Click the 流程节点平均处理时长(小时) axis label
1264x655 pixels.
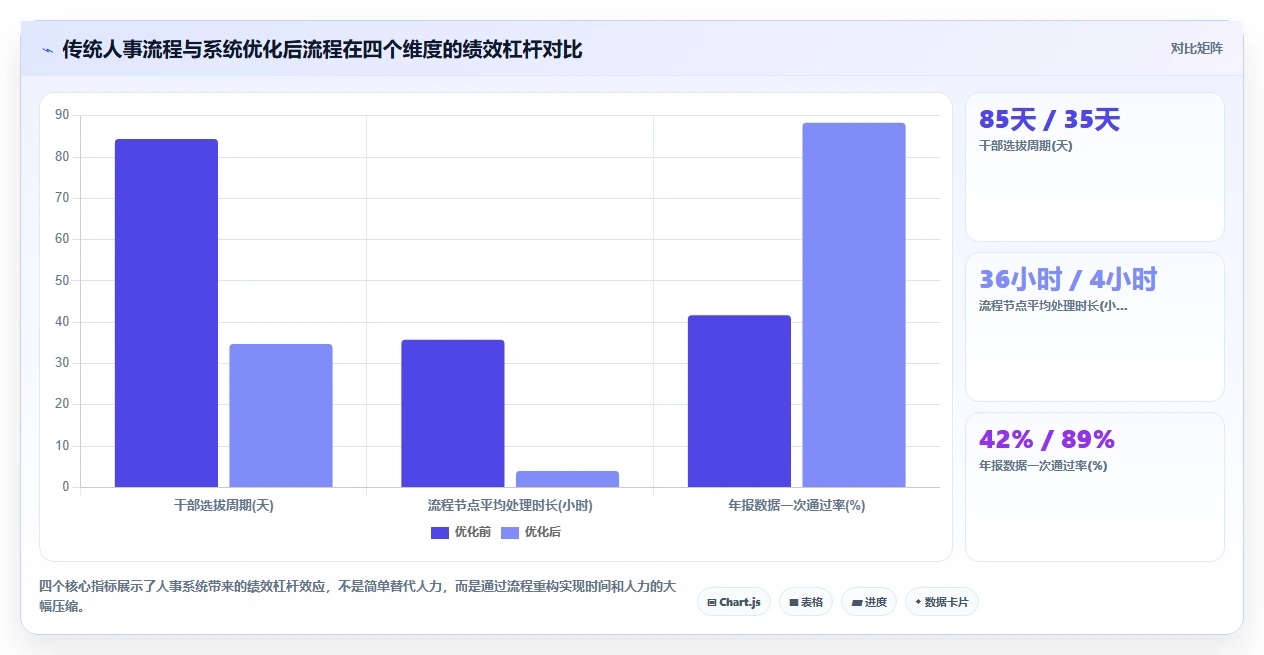tap(510, 506)
